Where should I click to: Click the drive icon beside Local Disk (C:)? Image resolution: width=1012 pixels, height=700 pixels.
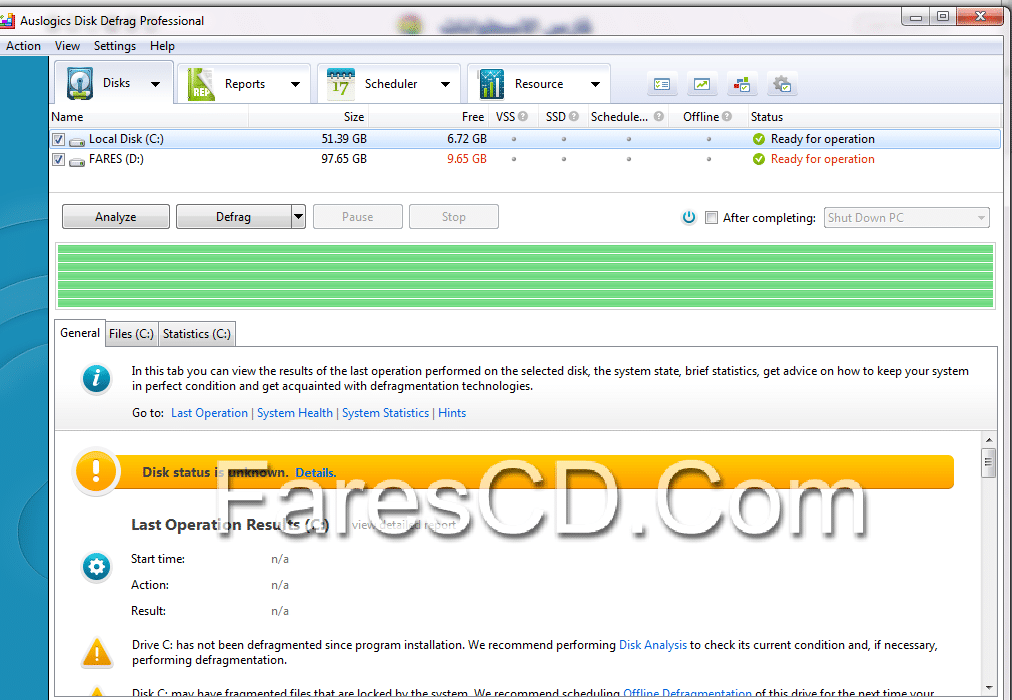coord(77,141)
